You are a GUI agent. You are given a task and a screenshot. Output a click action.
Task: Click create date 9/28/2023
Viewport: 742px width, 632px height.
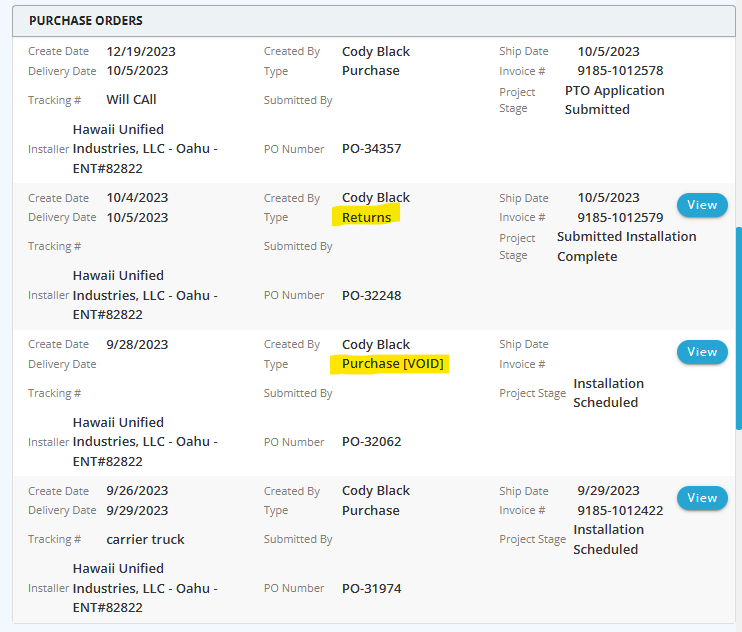(x=137, y=344)
